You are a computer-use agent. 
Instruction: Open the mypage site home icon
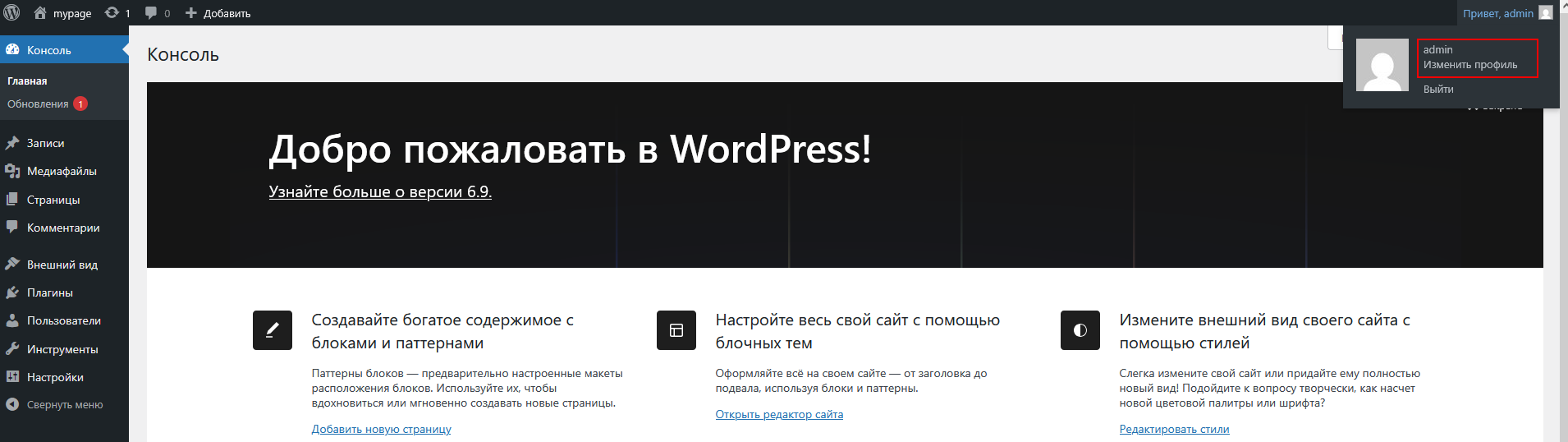[40, 12]
